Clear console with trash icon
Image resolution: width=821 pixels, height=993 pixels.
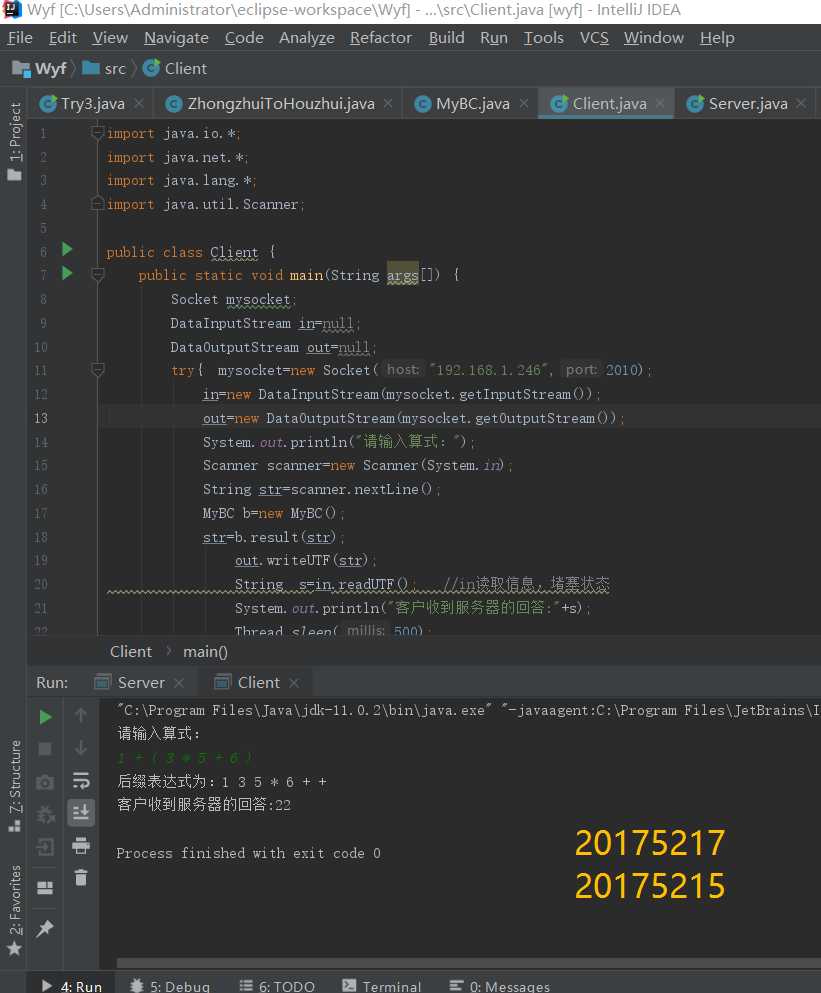click(80, 877)
